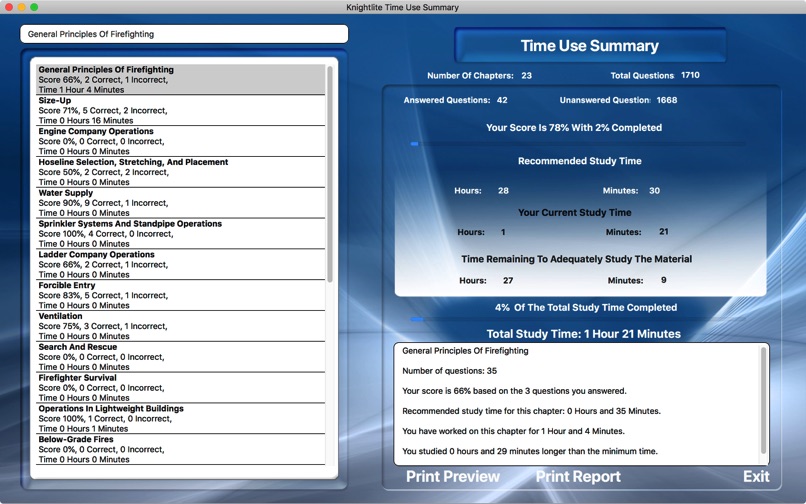Maximize the window with green button
The height and width of the screenshot is (504, 806).
click(34, 7)
